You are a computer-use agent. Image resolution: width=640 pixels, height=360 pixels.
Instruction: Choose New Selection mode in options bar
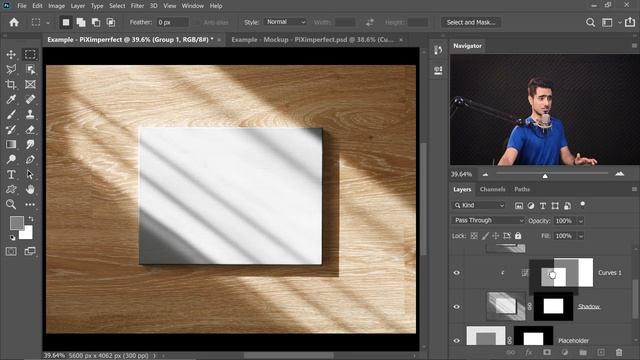point(66,22)
